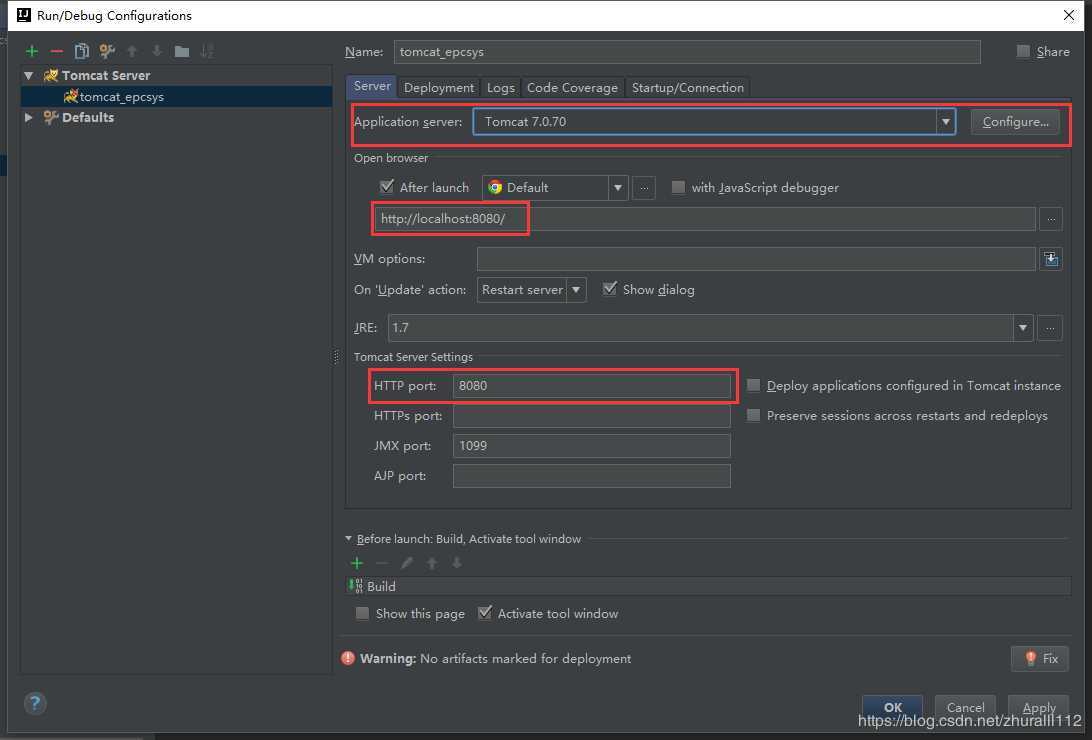Select tomcat_epcsys configuration in tree
1092x740 pixels.
coord(176,97)
